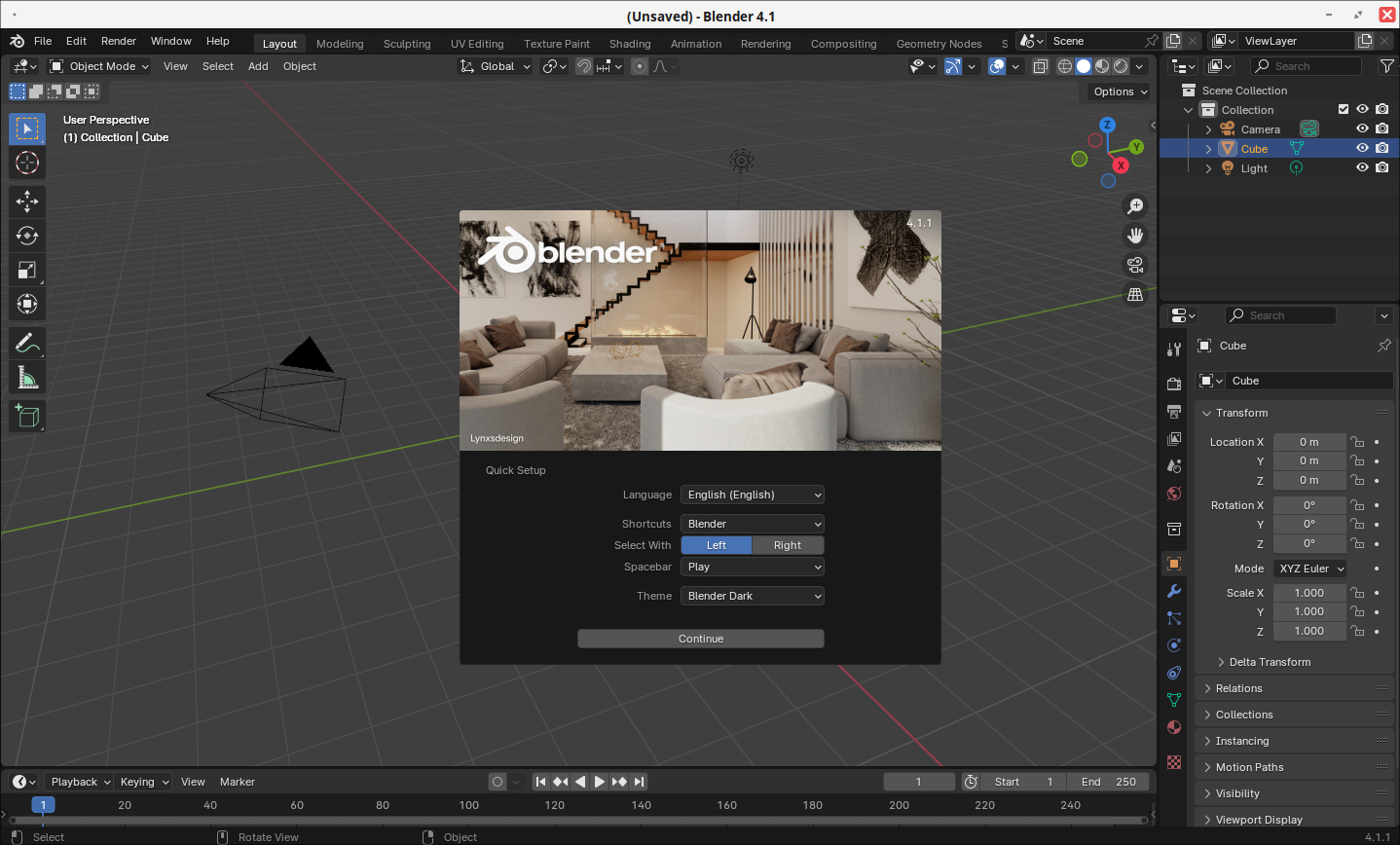Open the File menu
The image size is (1400, 845).
click(x=43, y=41)
